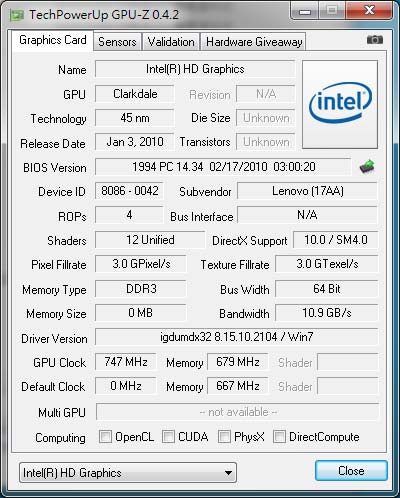Click the GPU Clock value 747 MHz
The height and width of the screenshot is (498, 400).
pos(126,362)
